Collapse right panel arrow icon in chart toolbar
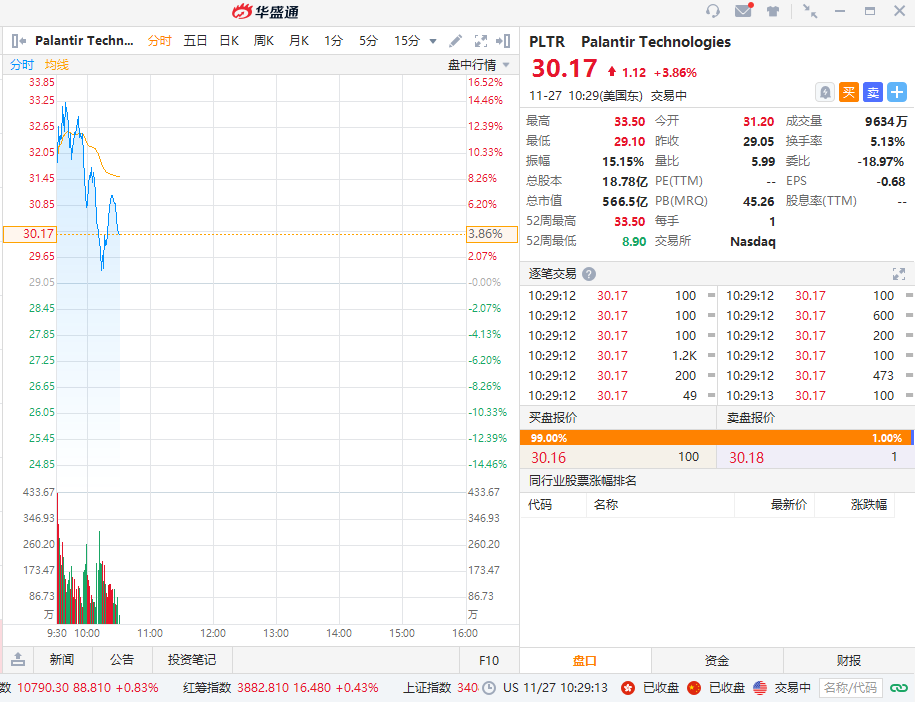This screenshot has width=915, height=702. [x=503, y=41]
